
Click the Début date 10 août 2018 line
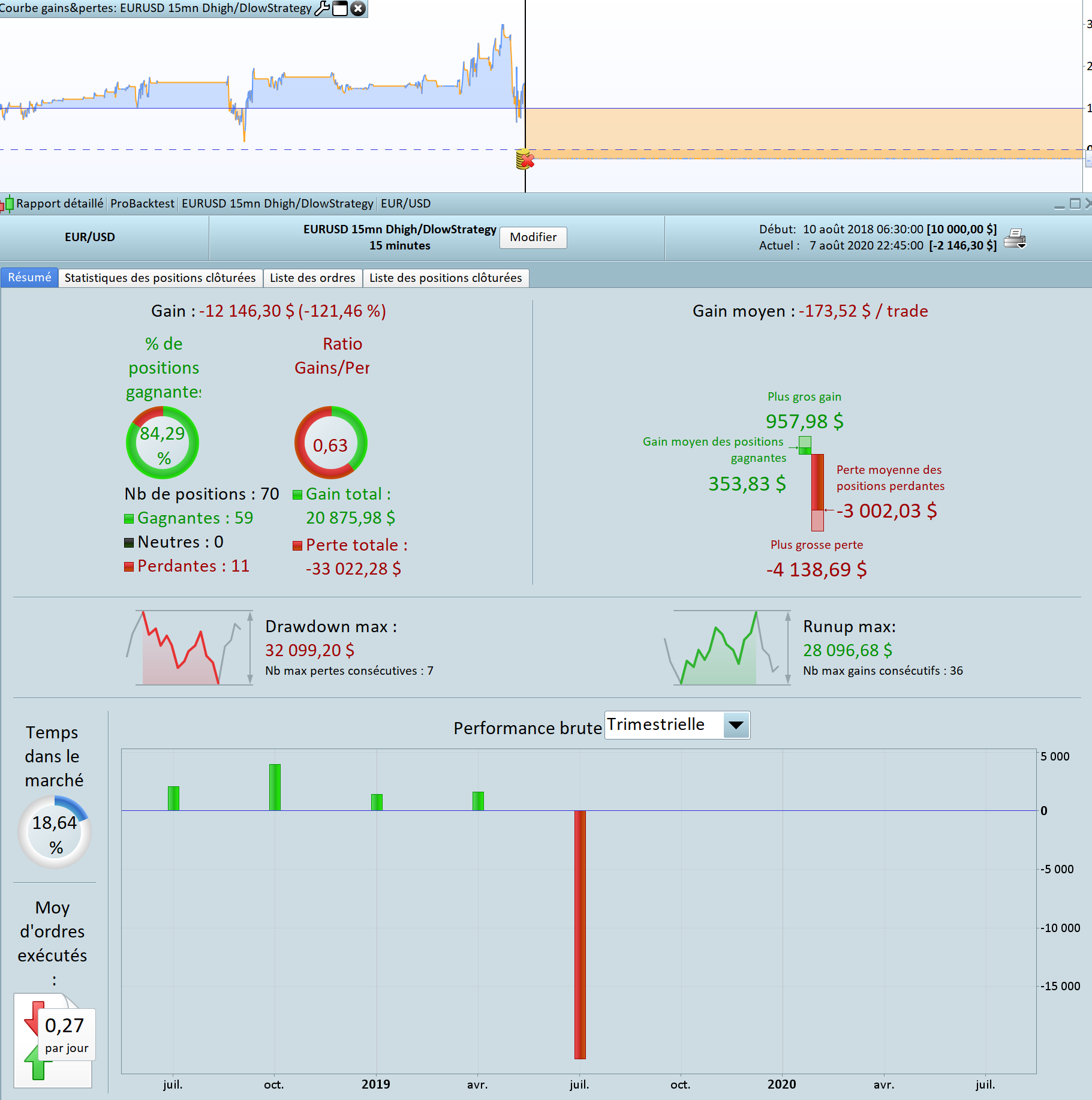878,229
